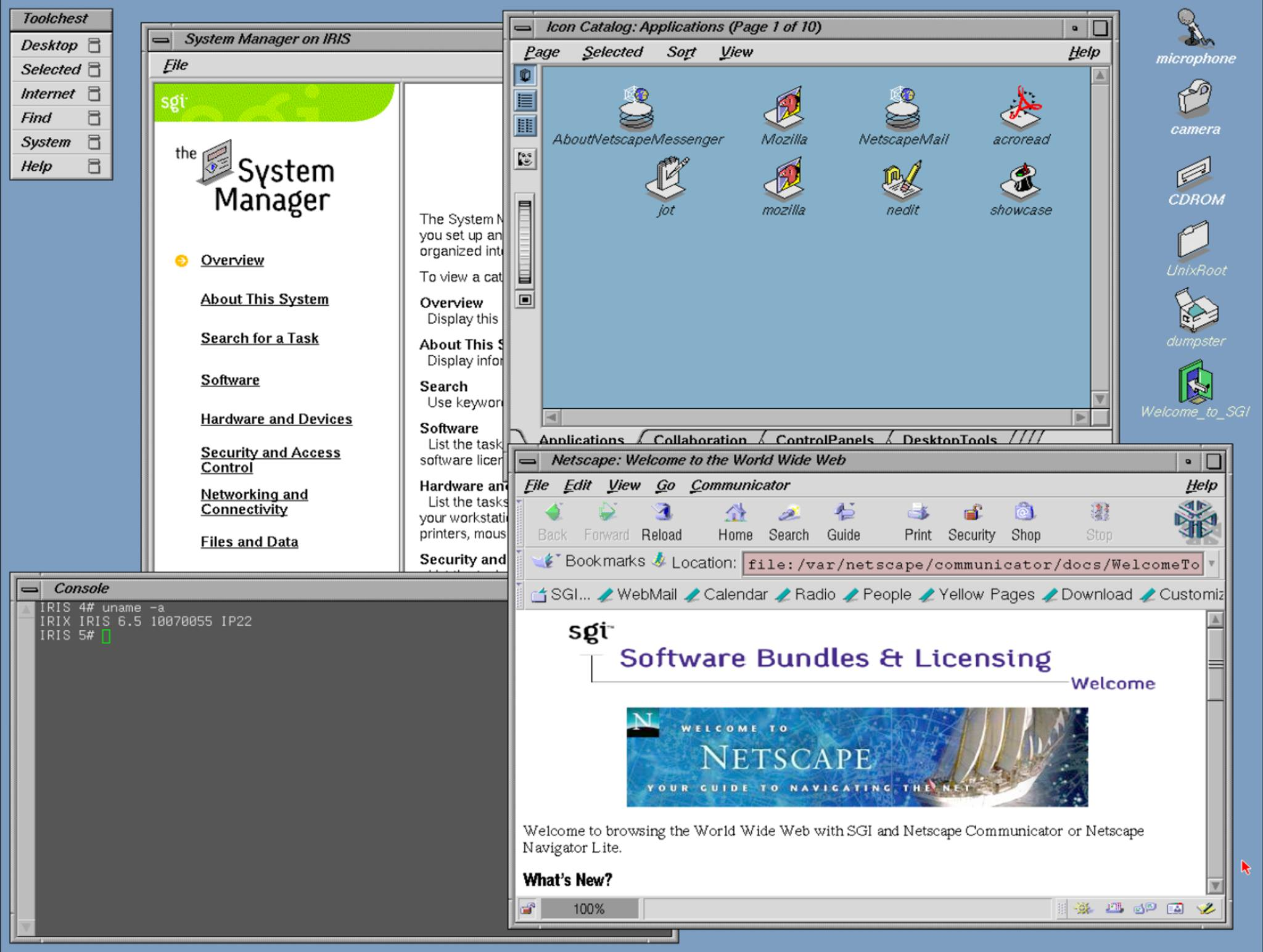Open the acroread application icon

(x=1021, y=109)
